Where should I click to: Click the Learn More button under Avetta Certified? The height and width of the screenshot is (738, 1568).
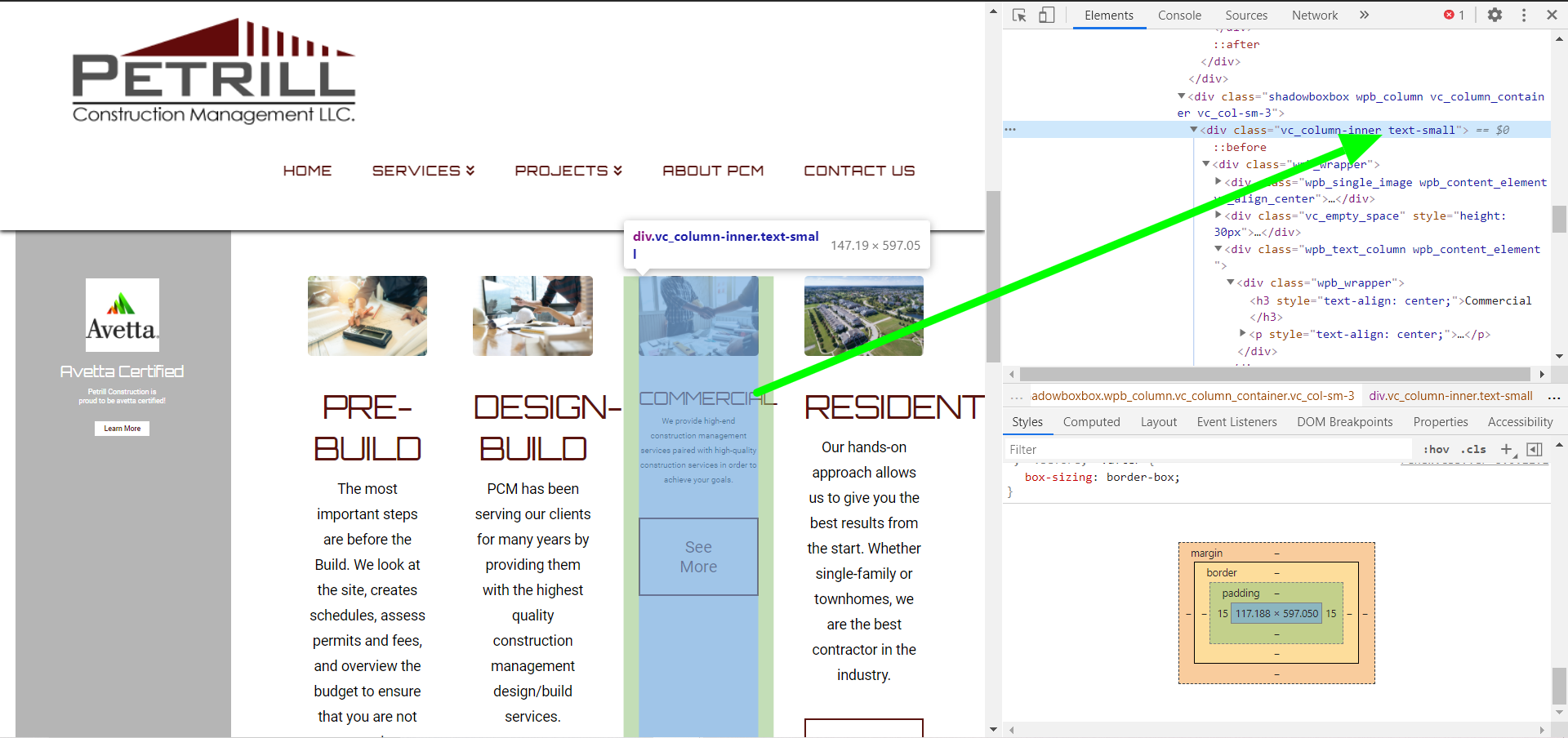(x=122, y=429)
